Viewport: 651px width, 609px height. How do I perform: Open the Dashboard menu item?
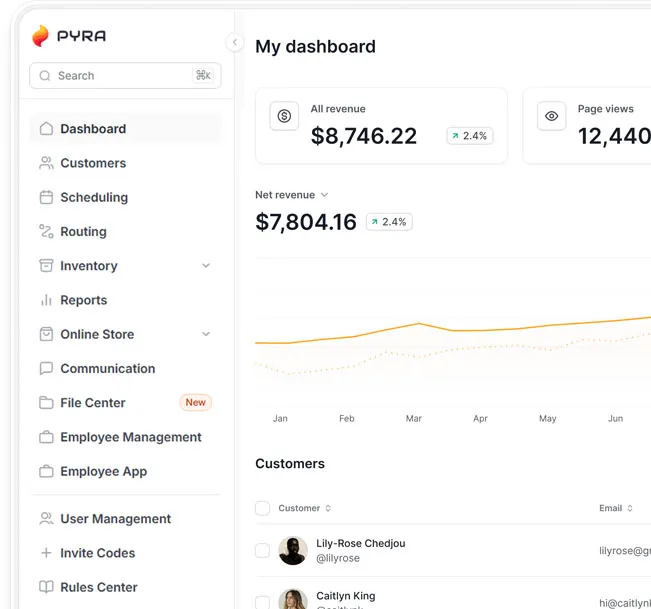(x=93, y=129)
